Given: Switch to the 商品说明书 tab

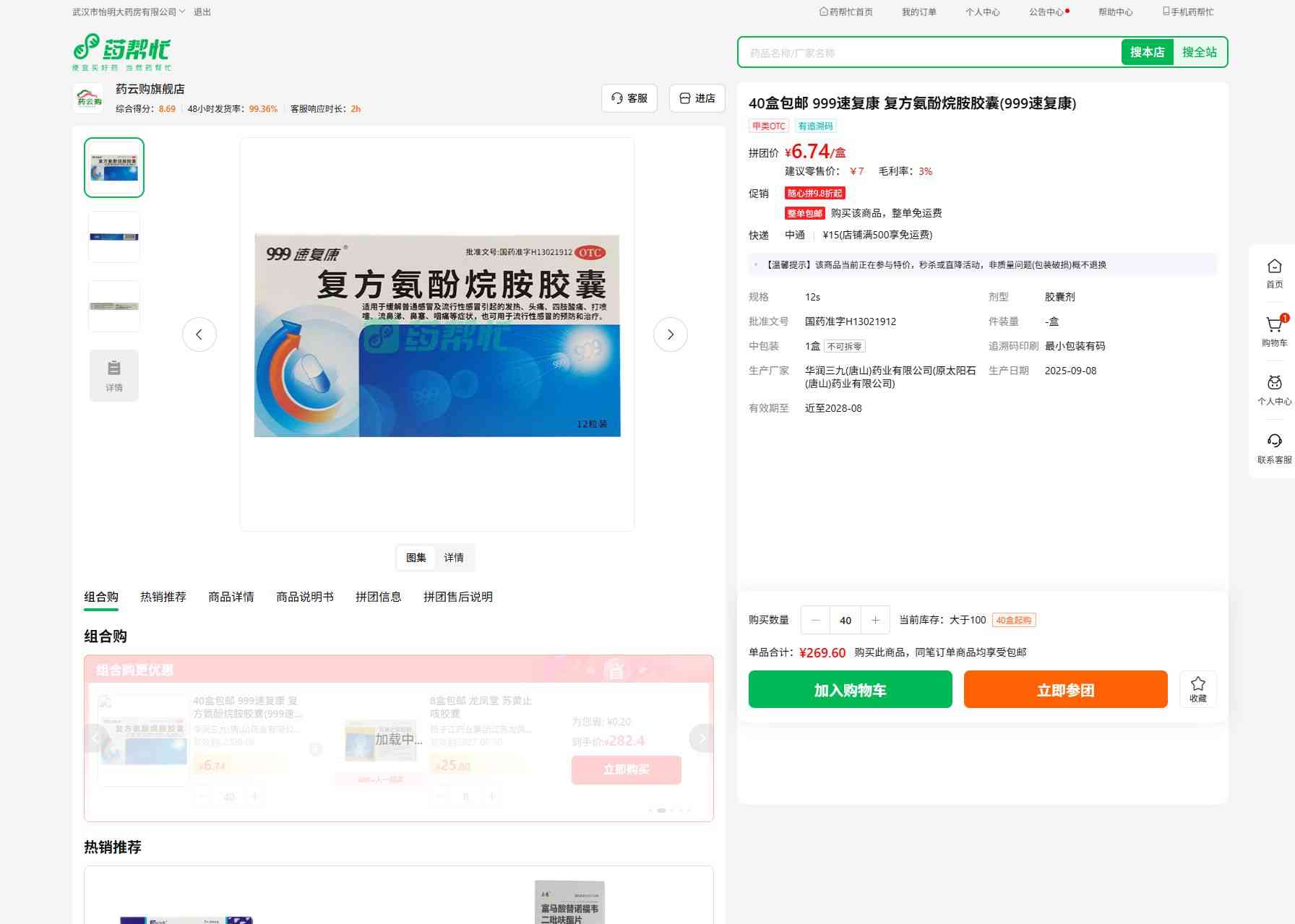Looking at the screenshot, I should click(x=304, y=597).
